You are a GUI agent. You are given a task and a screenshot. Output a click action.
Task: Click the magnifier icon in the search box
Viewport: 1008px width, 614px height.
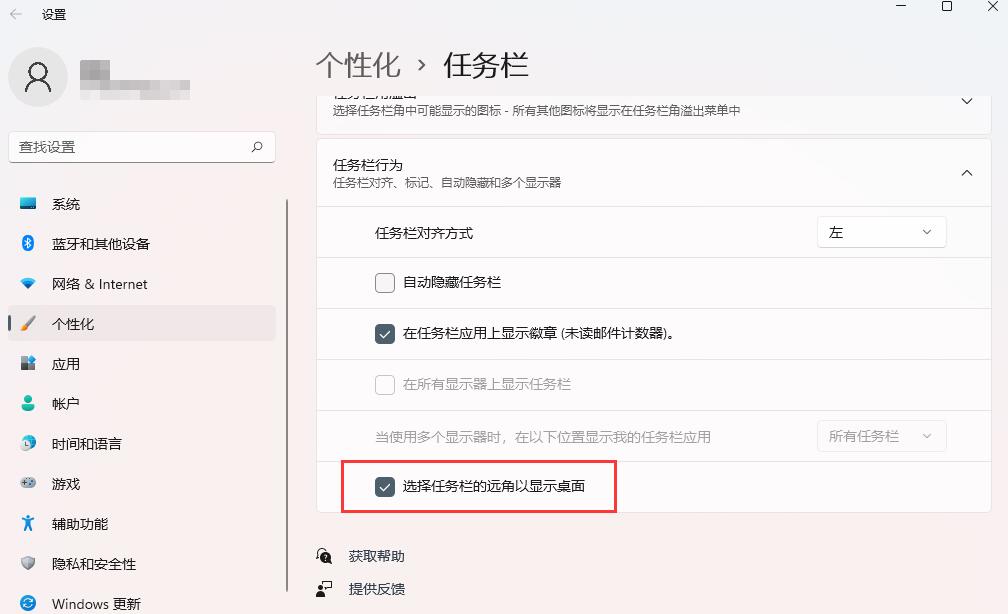[257, 147]
